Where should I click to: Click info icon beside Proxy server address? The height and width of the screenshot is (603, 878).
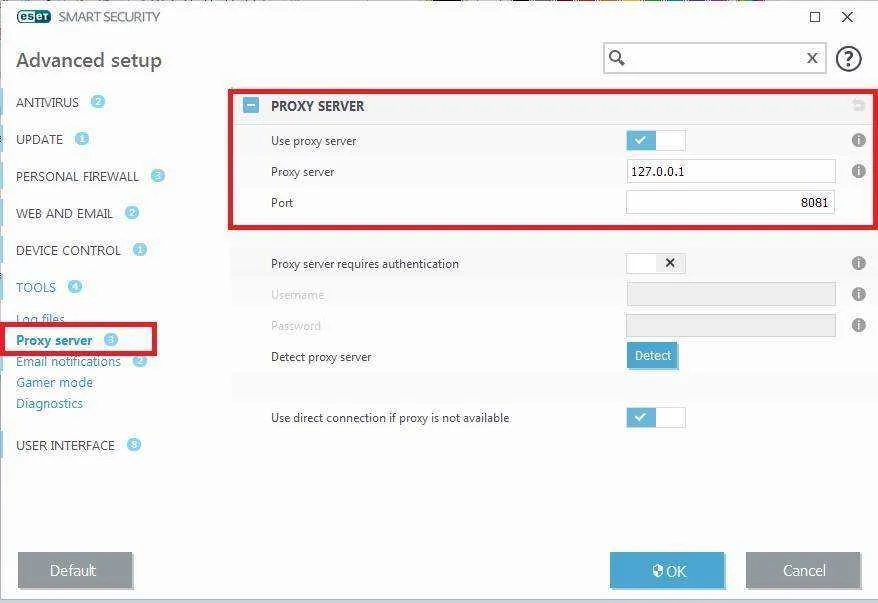858,171
